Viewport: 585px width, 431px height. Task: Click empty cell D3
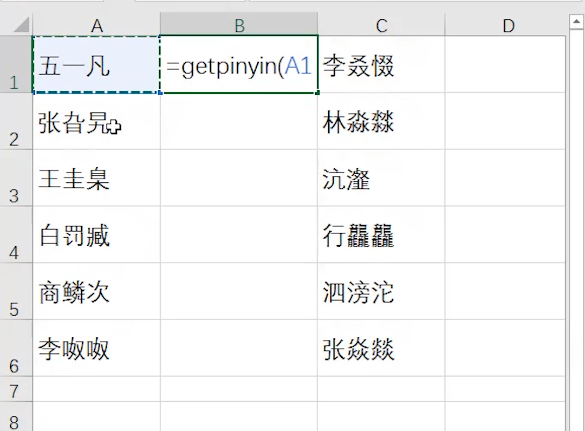(x=505, y=178)
